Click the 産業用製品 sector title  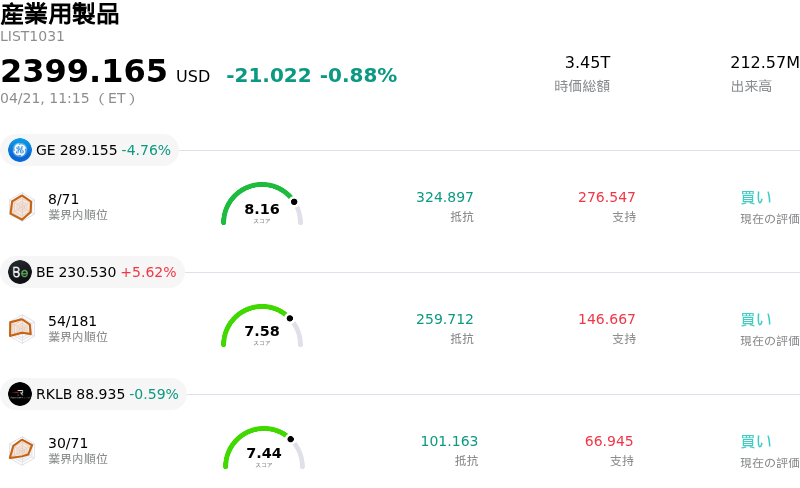60,14
